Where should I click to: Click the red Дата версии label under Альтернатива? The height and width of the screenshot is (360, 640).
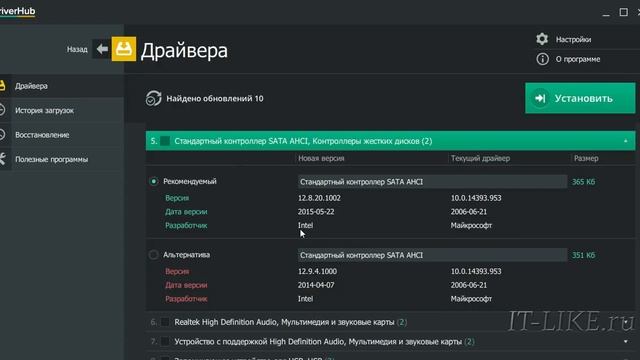[x=186, y=285]
